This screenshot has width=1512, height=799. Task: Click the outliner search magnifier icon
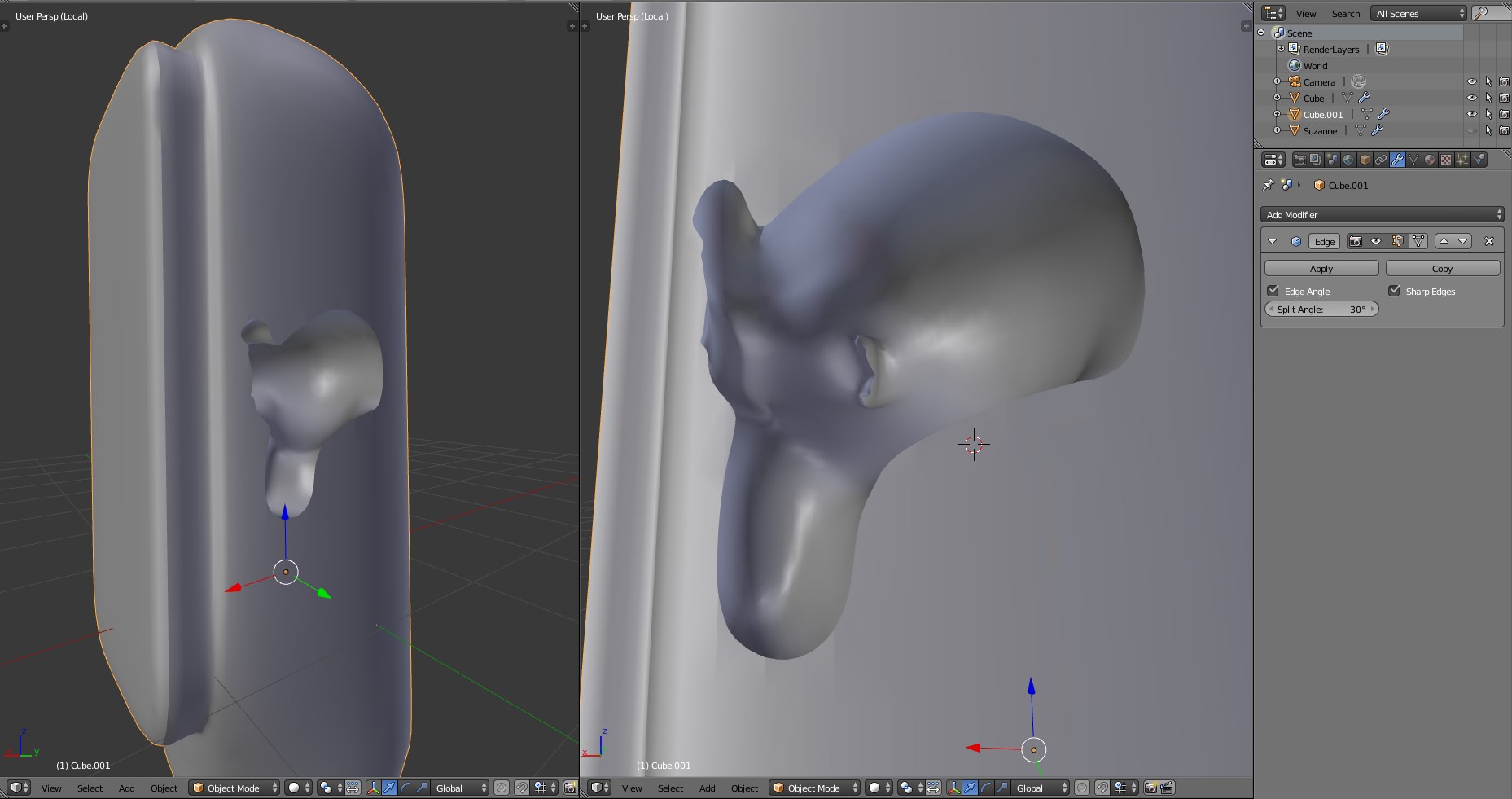coord(1483,13)
